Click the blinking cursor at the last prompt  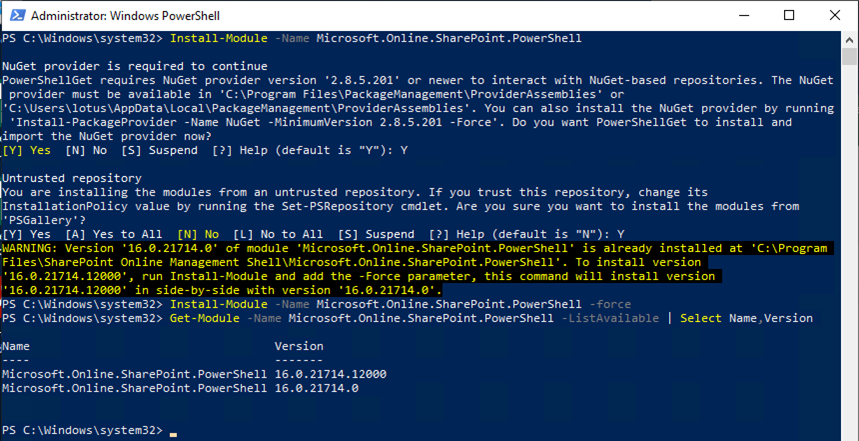pyautogui.click(x=173, y=434)
